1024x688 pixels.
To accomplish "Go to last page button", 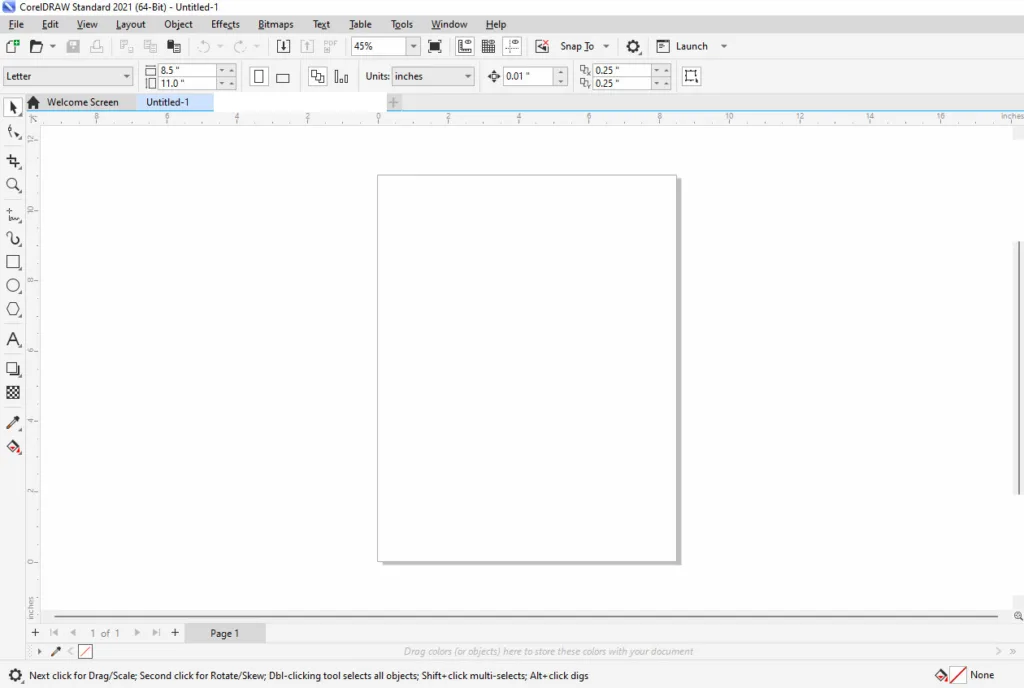I will click(x=156, y=633).
